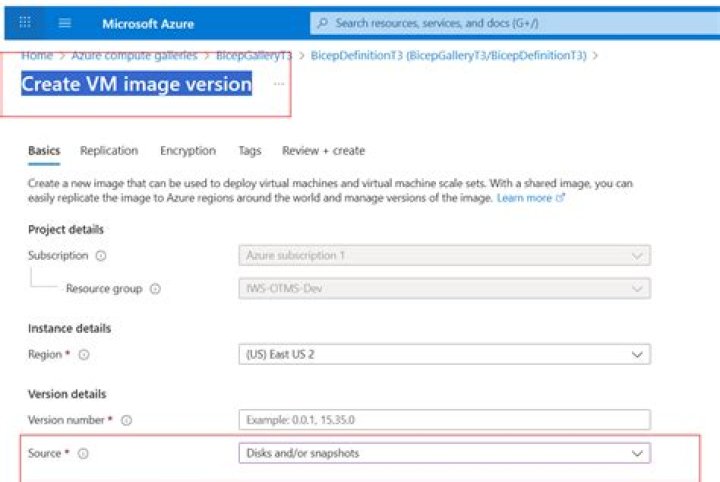Screen dimensions: 720x482
Task: Open the Review + create tab
Action: pos(323,151)
